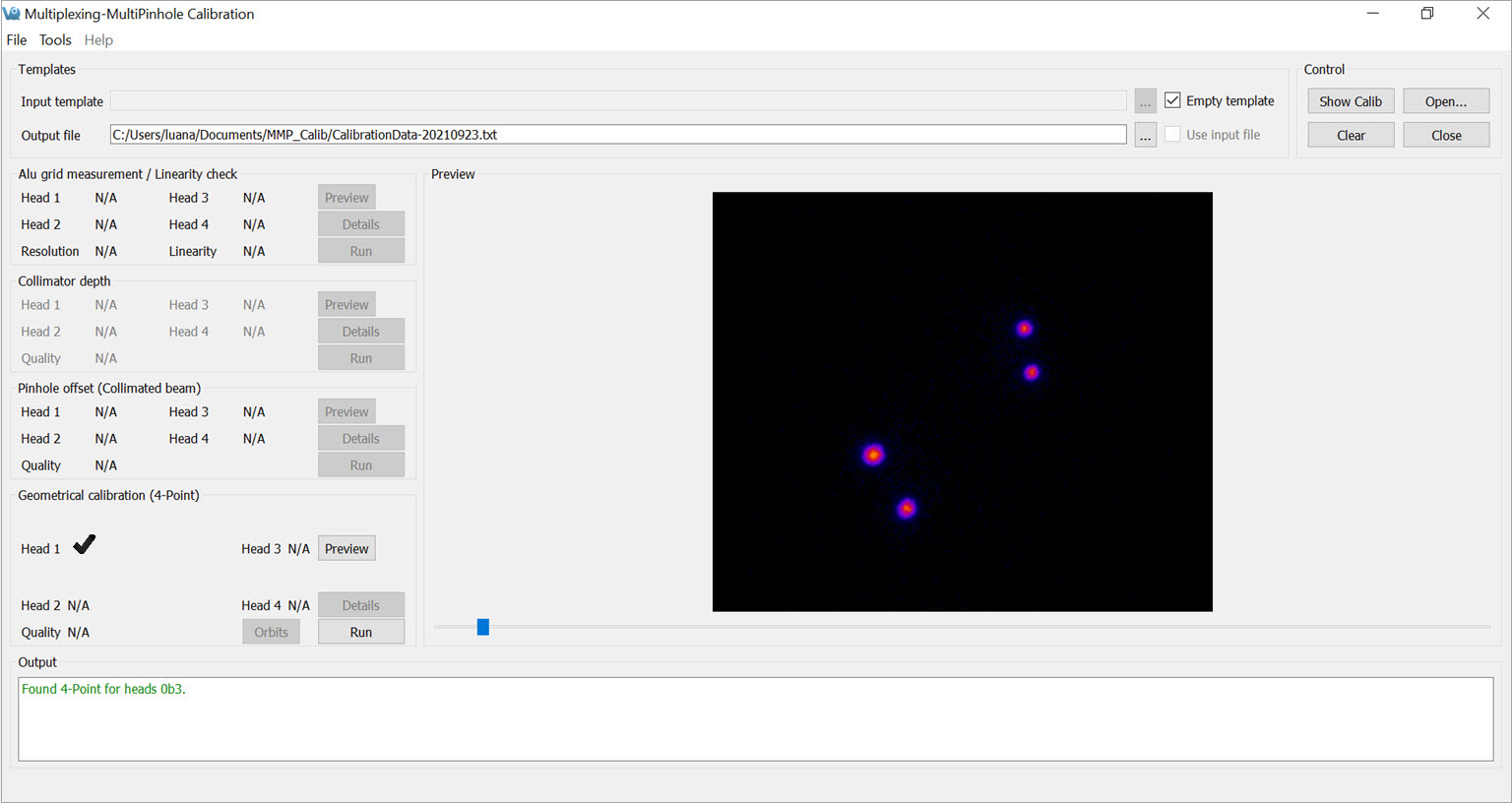1512x803 pixels.
Task: Click browse button for Output file
Action: pos(1145,136)
